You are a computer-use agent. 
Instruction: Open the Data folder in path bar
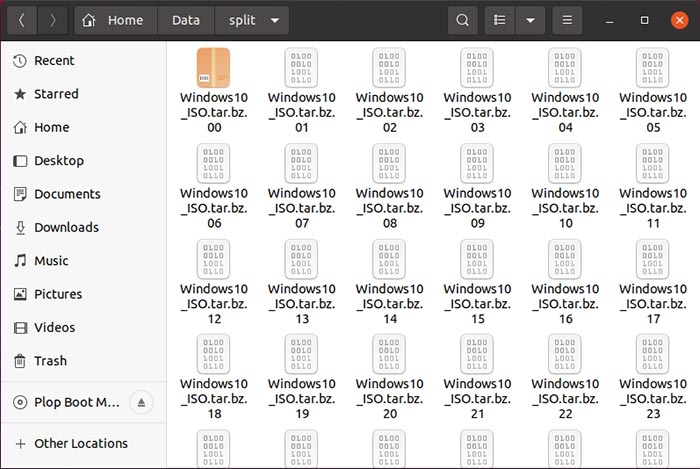(x=186, y=20)
